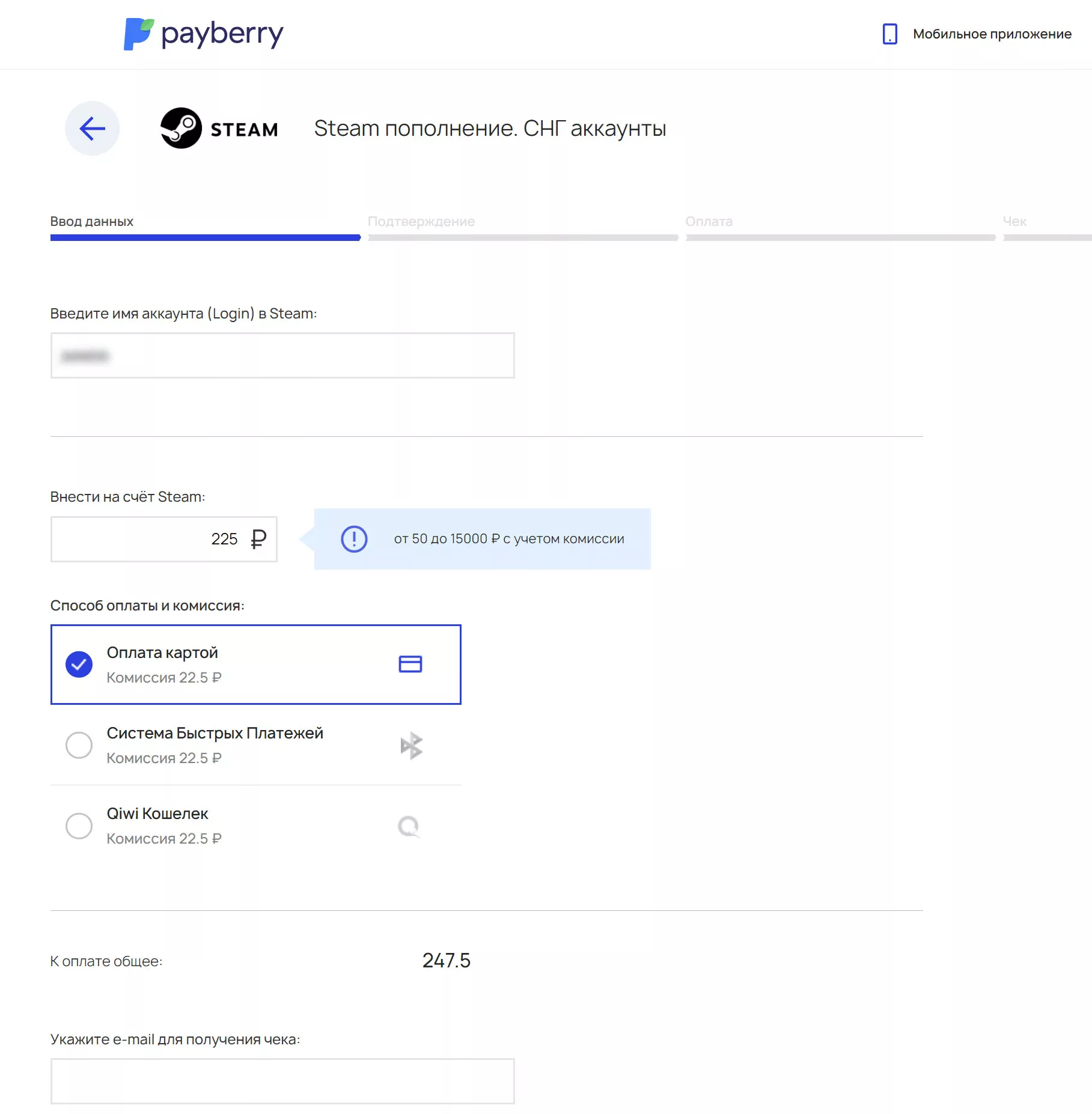Click the Оплата progress bar
This screenshot has width=1092, height=1114.
[x=841, y=238]
